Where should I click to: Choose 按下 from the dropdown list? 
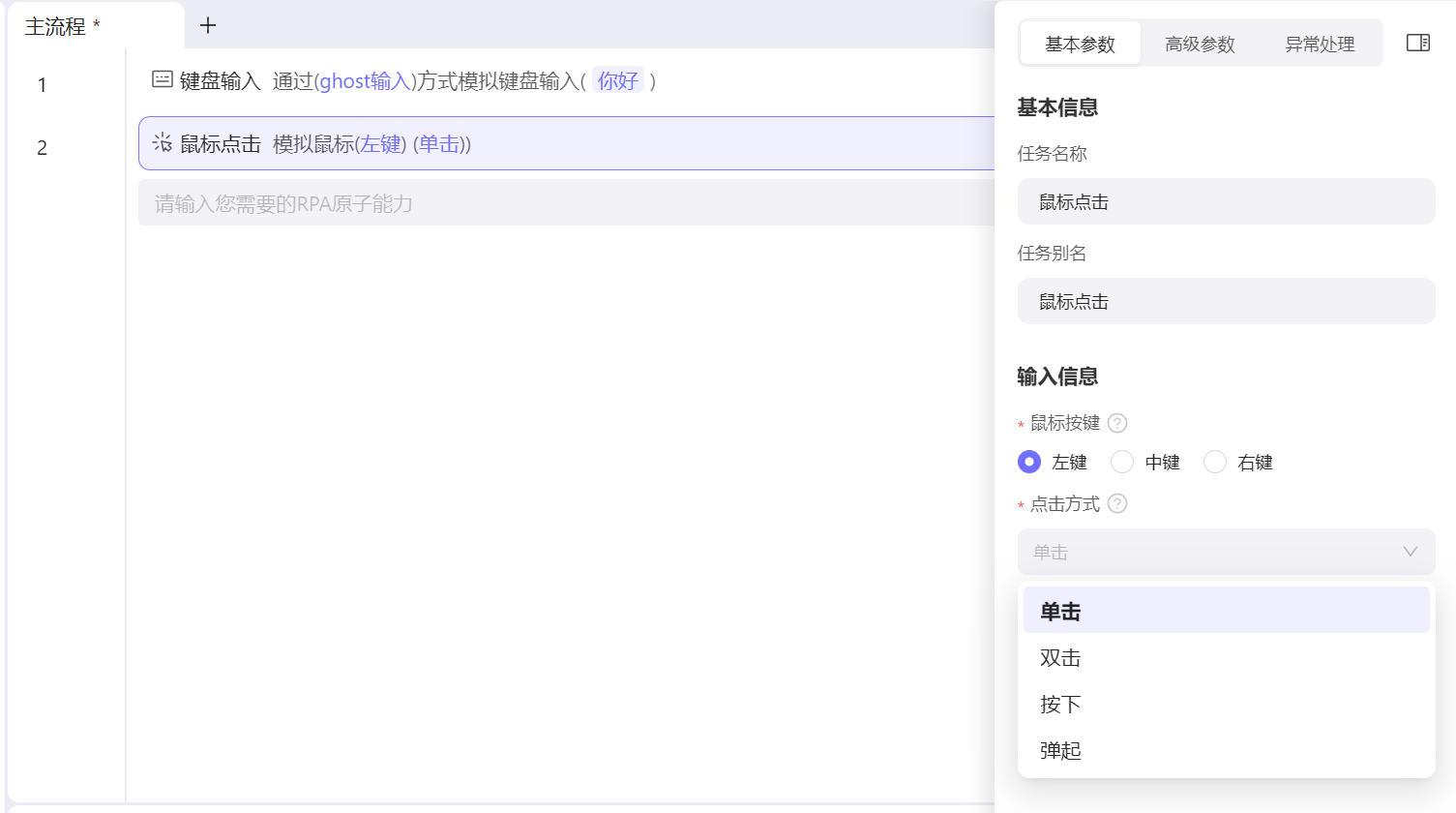[1060, 705]
